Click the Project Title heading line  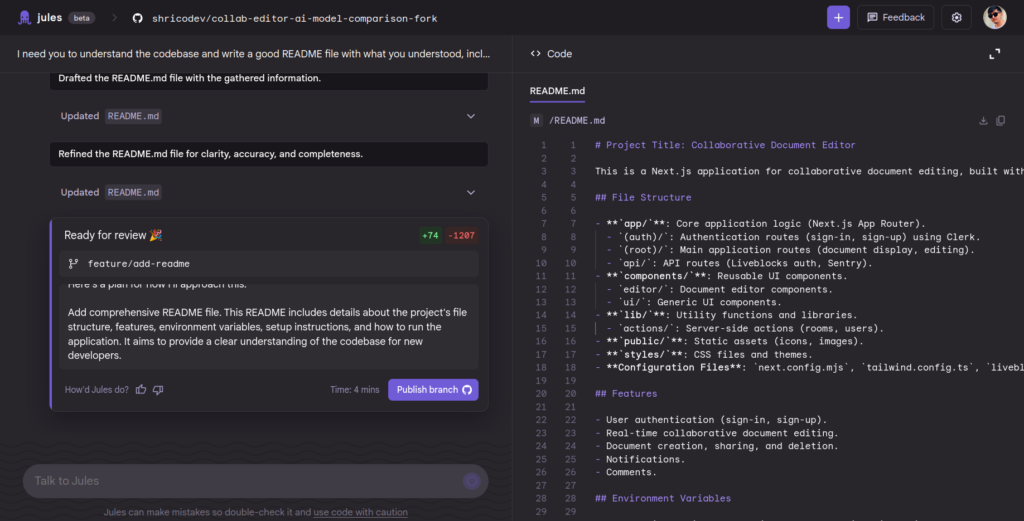point(725,145)
